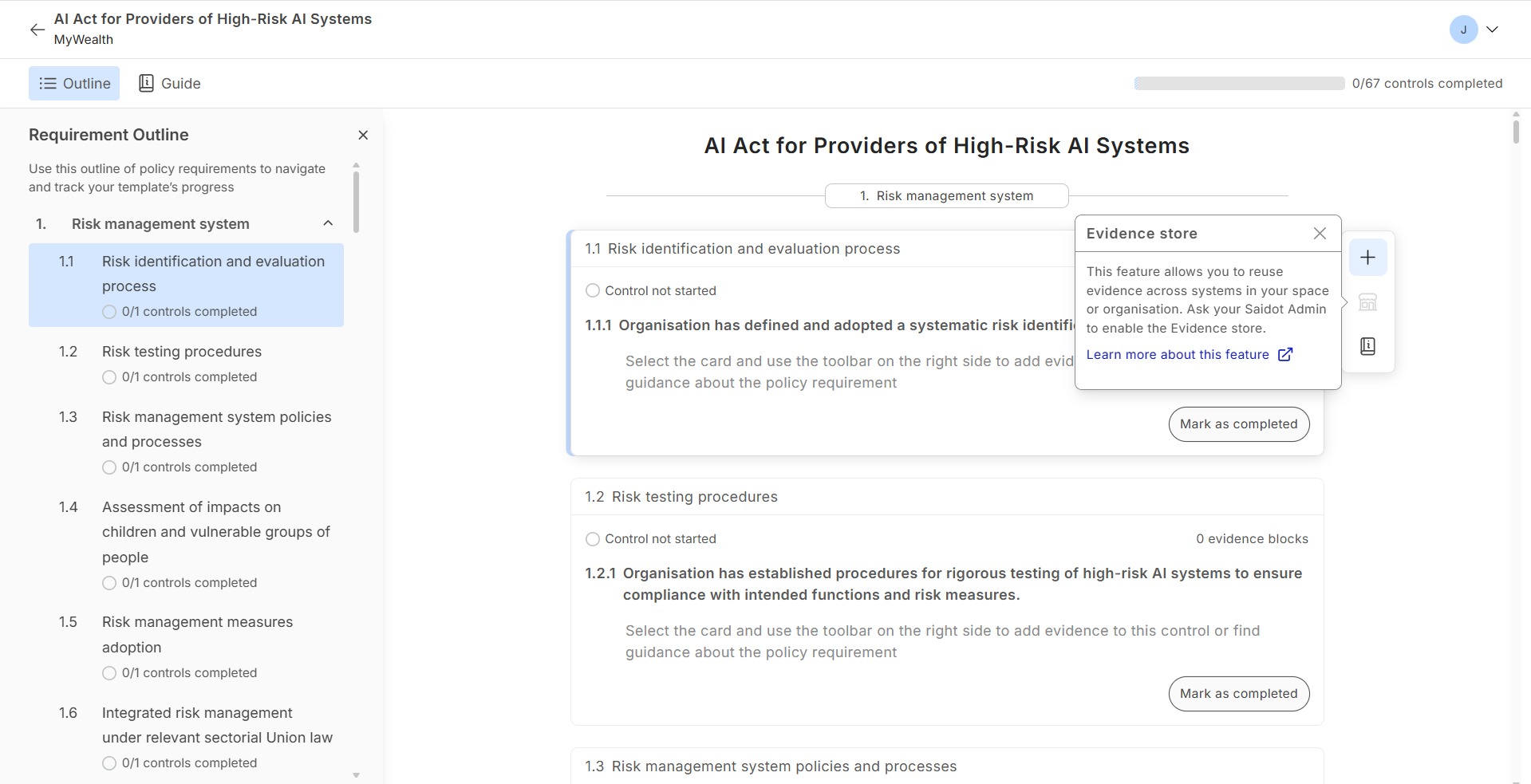Collapse the Risk management system section
Image resolution: width=1531 pixels, height=784 pixels.
pos(328,223)
